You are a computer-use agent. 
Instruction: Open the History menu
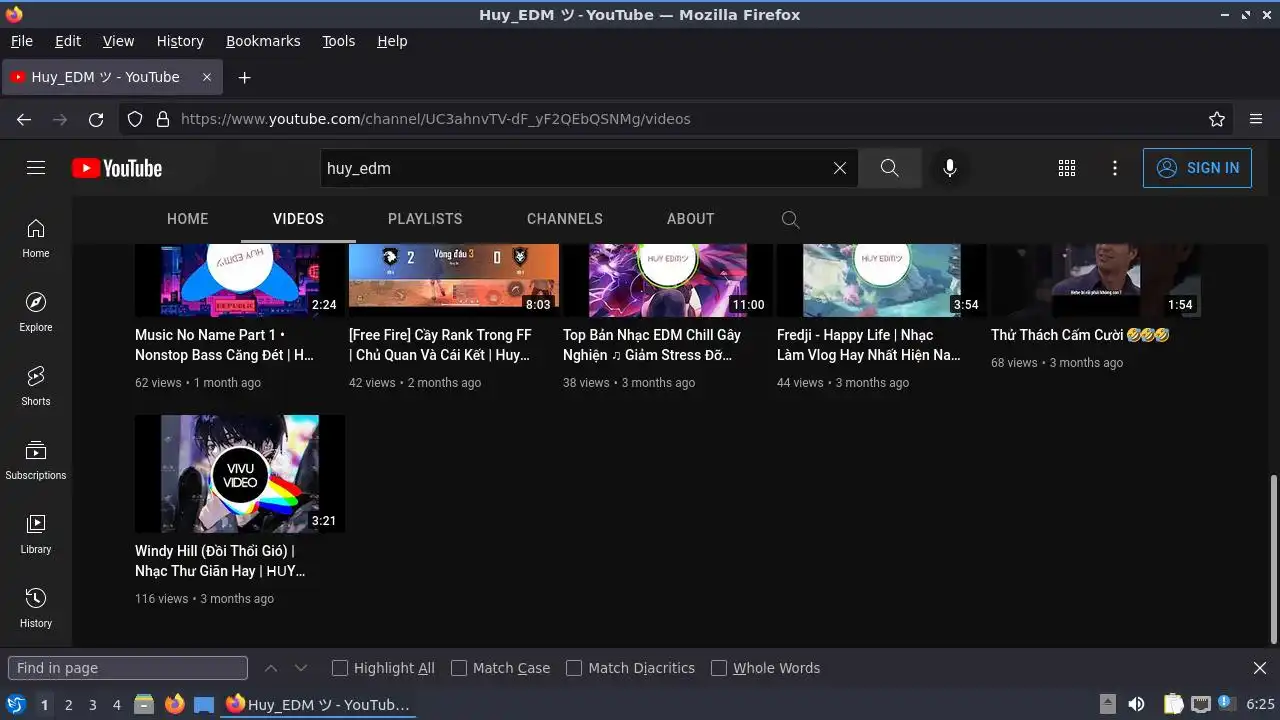(x=180, y=41)
